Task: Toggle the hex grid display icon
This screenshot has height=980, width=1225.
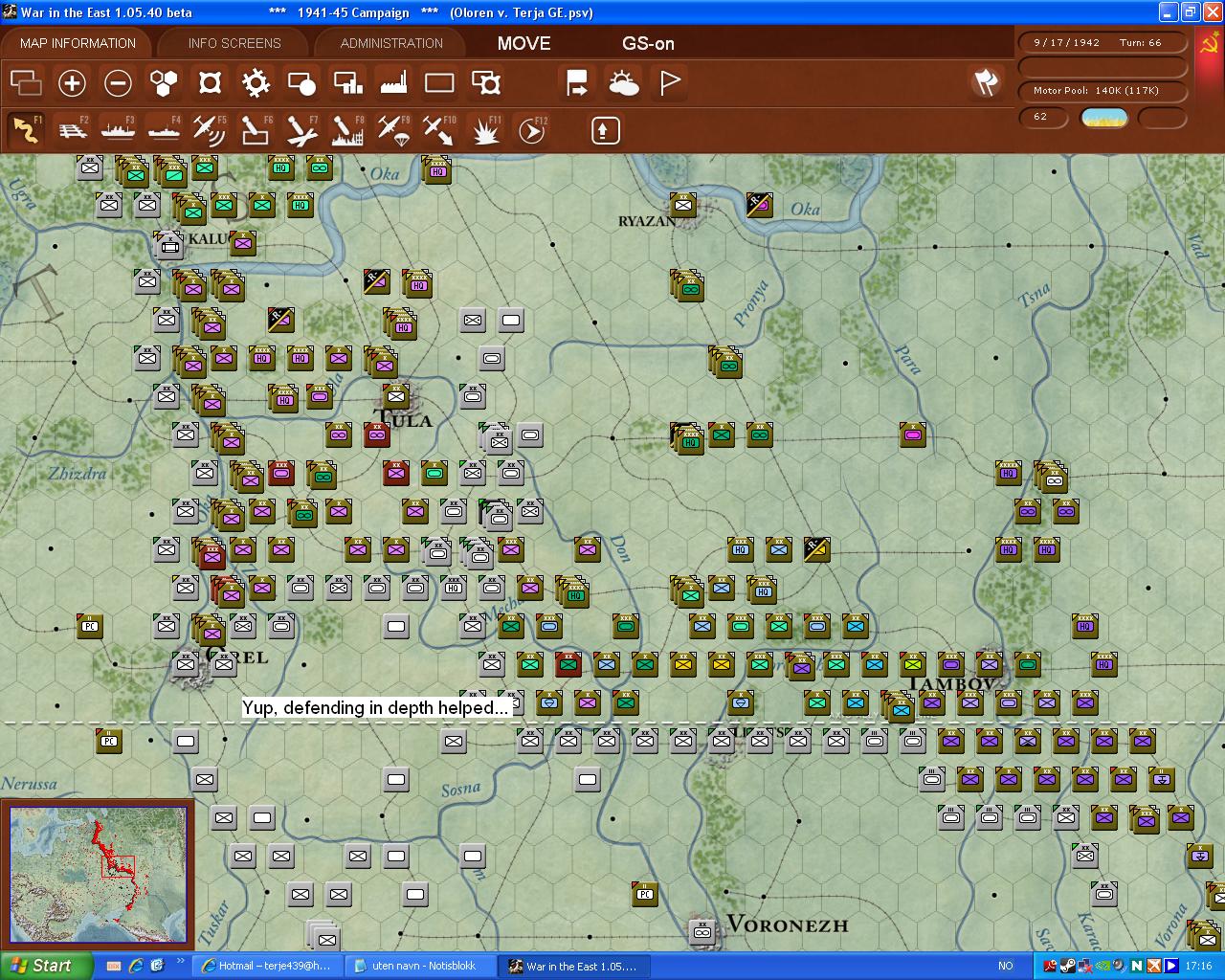Action: (x=164, y=83)
